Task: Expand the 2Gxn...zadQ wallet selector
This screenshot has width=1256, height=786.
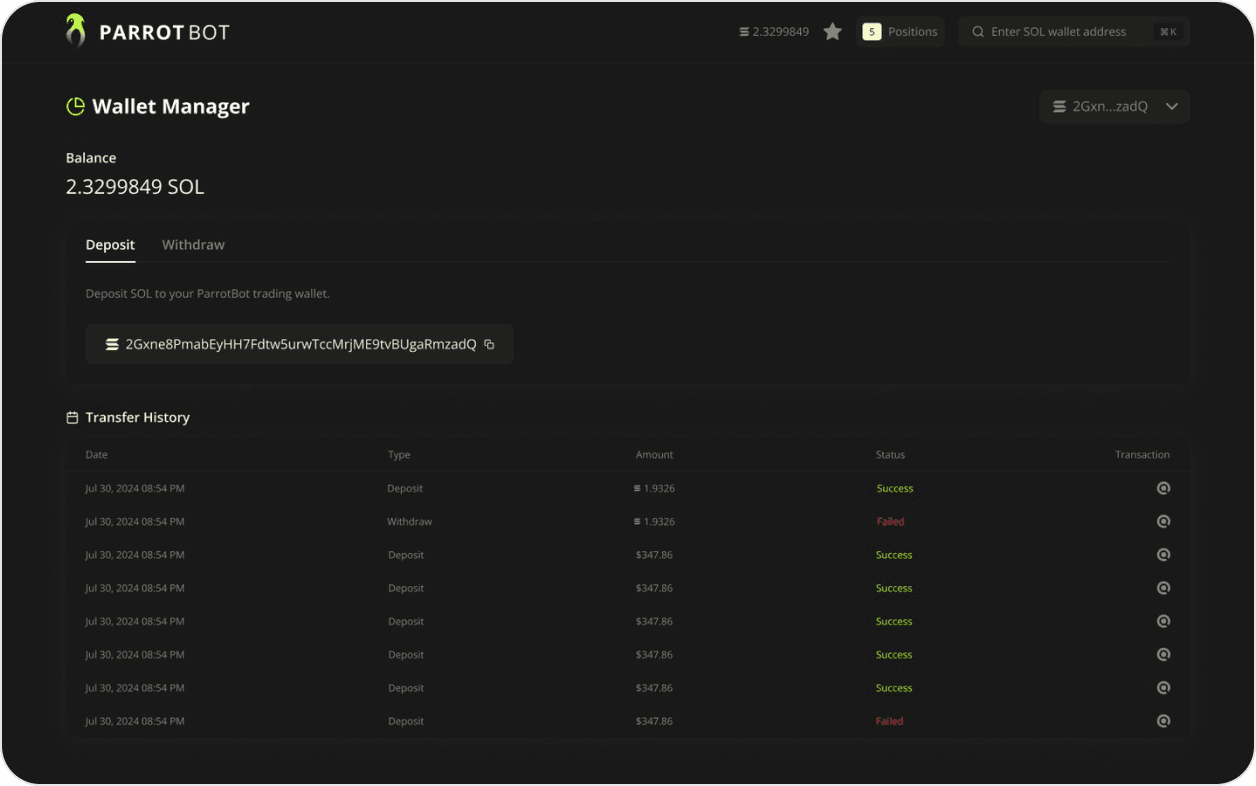Action: point(1114,106)
